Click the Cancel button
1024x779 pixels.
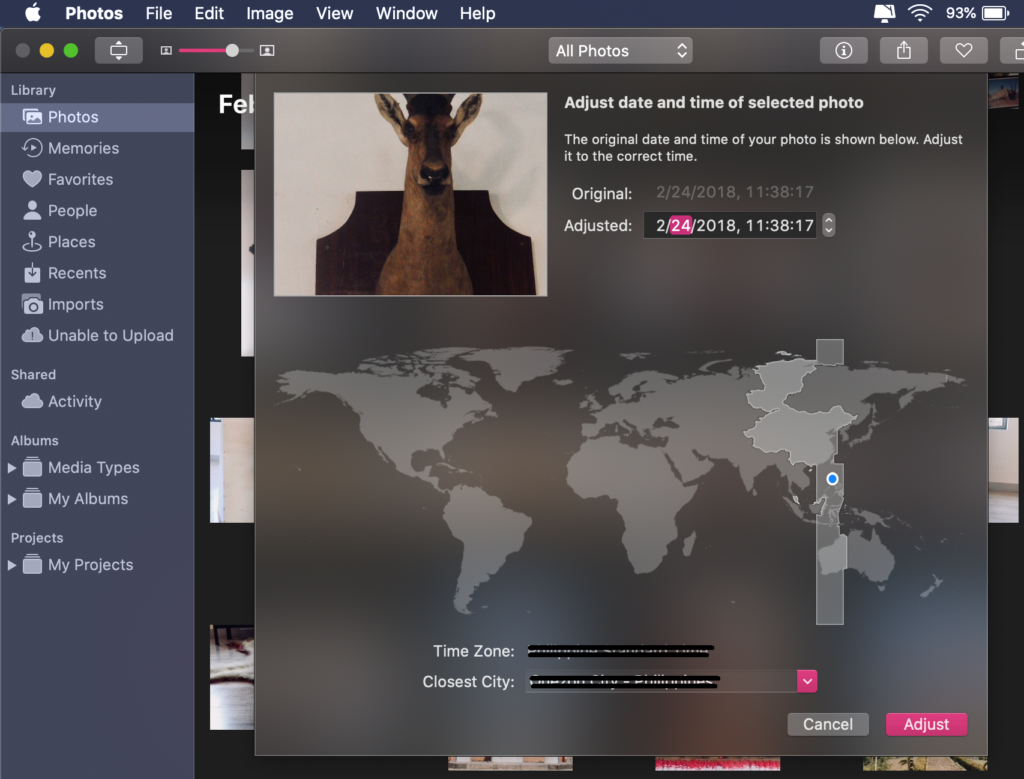click(827, 724)
